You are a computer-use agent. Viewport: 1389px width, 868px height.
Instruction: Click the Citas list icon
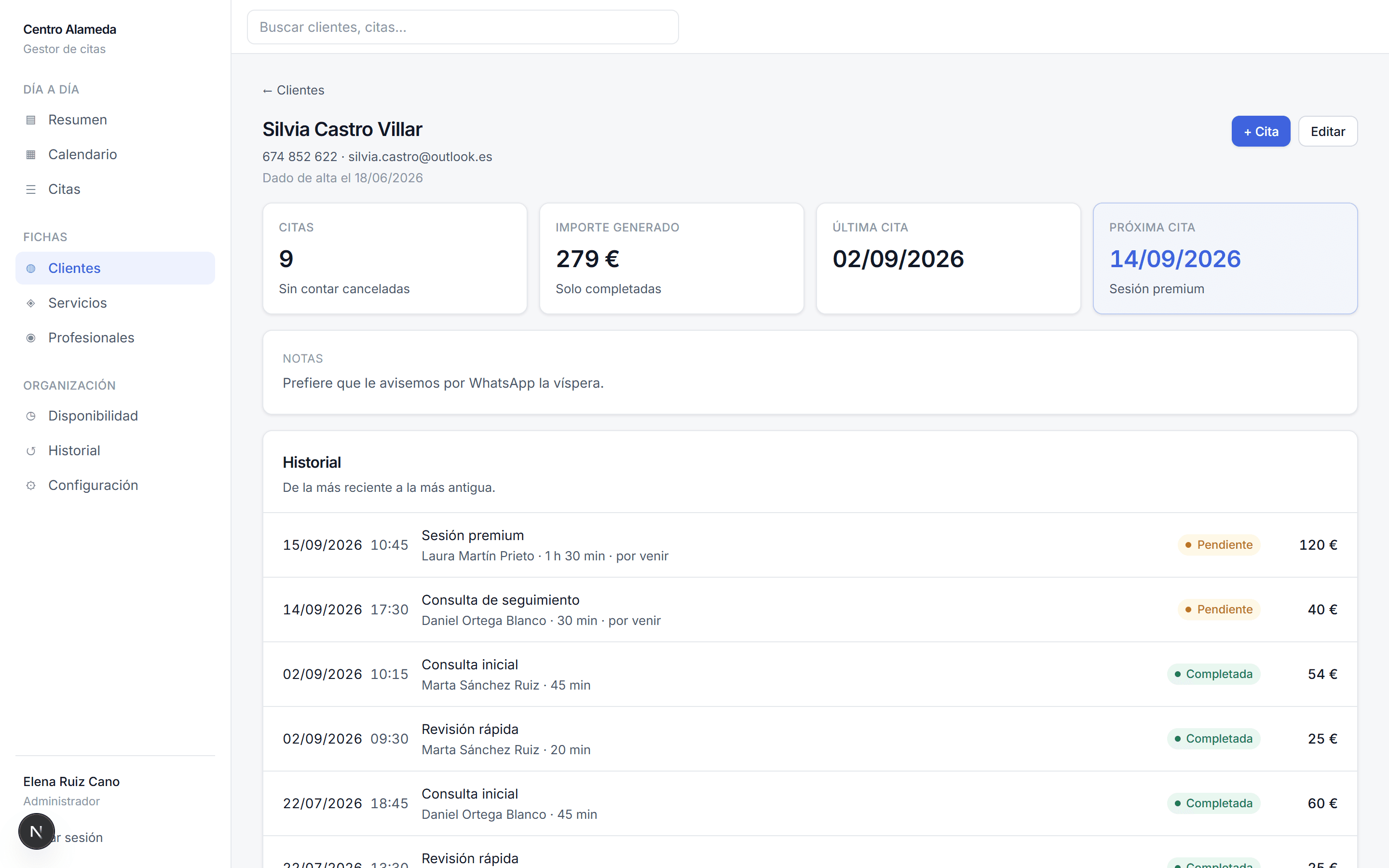[x=31, y=190]
